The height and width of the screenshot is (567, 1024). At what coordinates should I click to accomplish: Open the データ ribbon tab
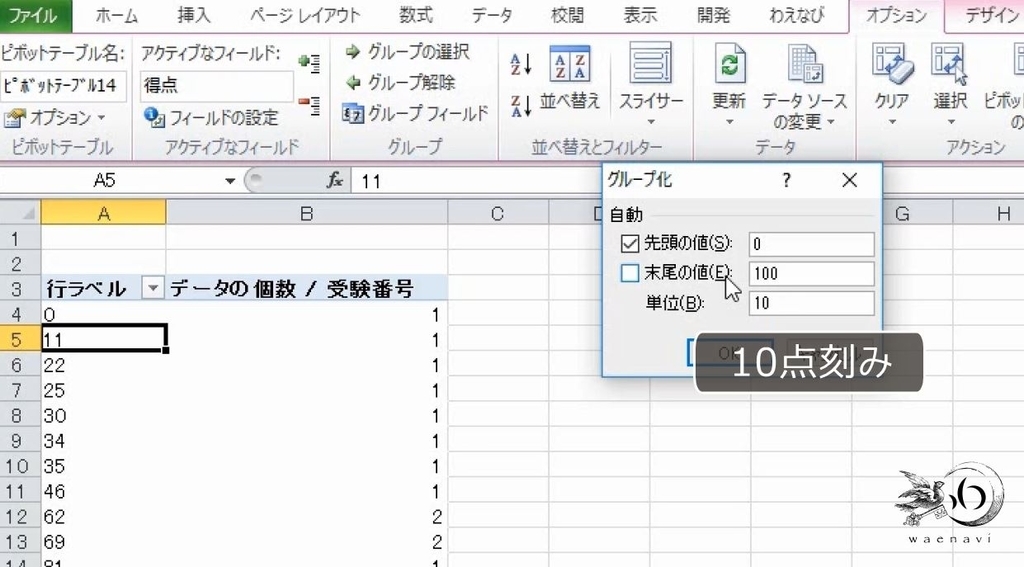click(x=492, y=16)
